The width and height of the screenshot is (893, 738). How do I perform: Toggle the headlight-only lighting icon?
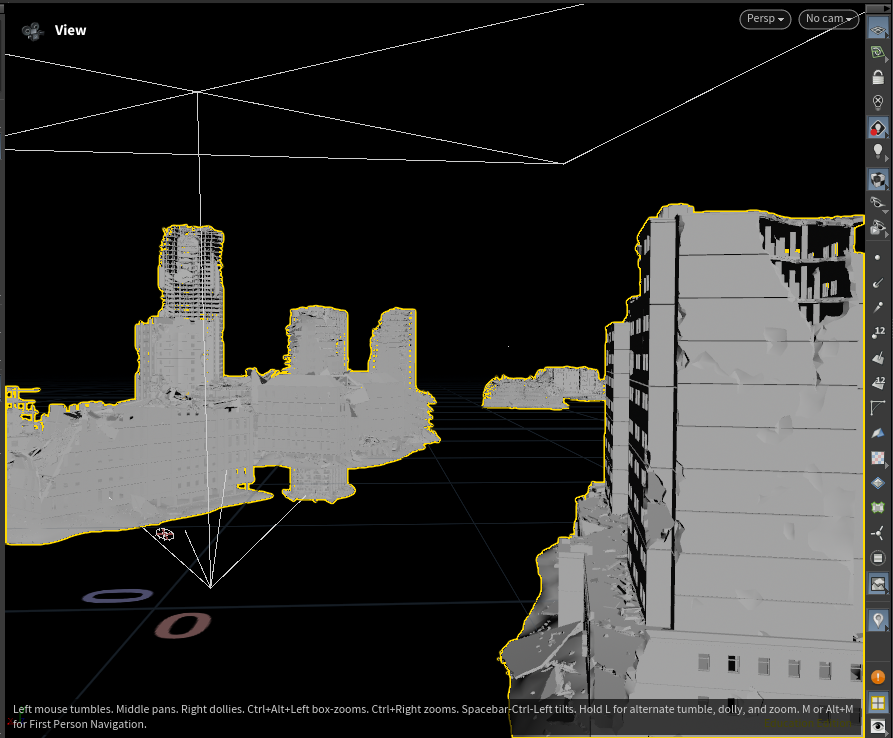click(878, 102)
